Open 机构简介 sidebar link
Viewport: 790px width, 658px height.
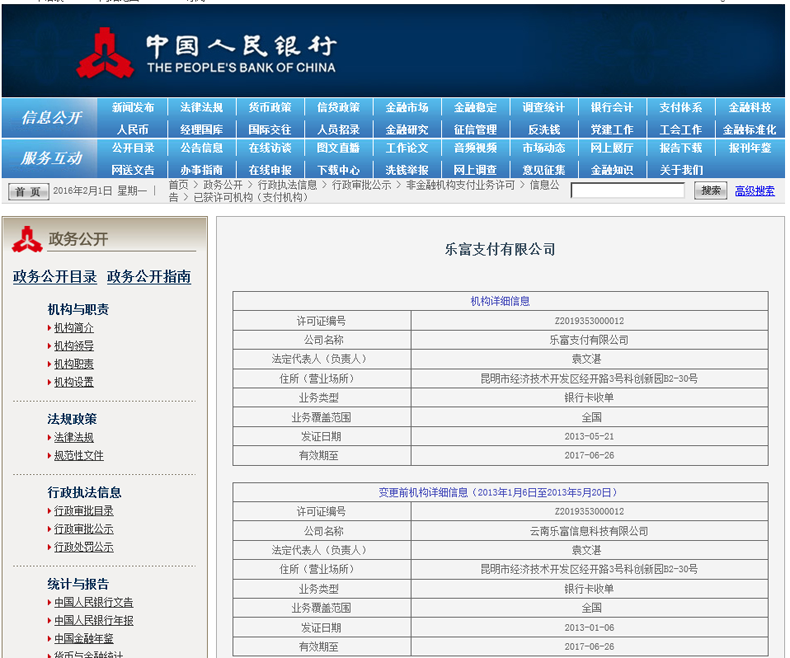[74, 328]
